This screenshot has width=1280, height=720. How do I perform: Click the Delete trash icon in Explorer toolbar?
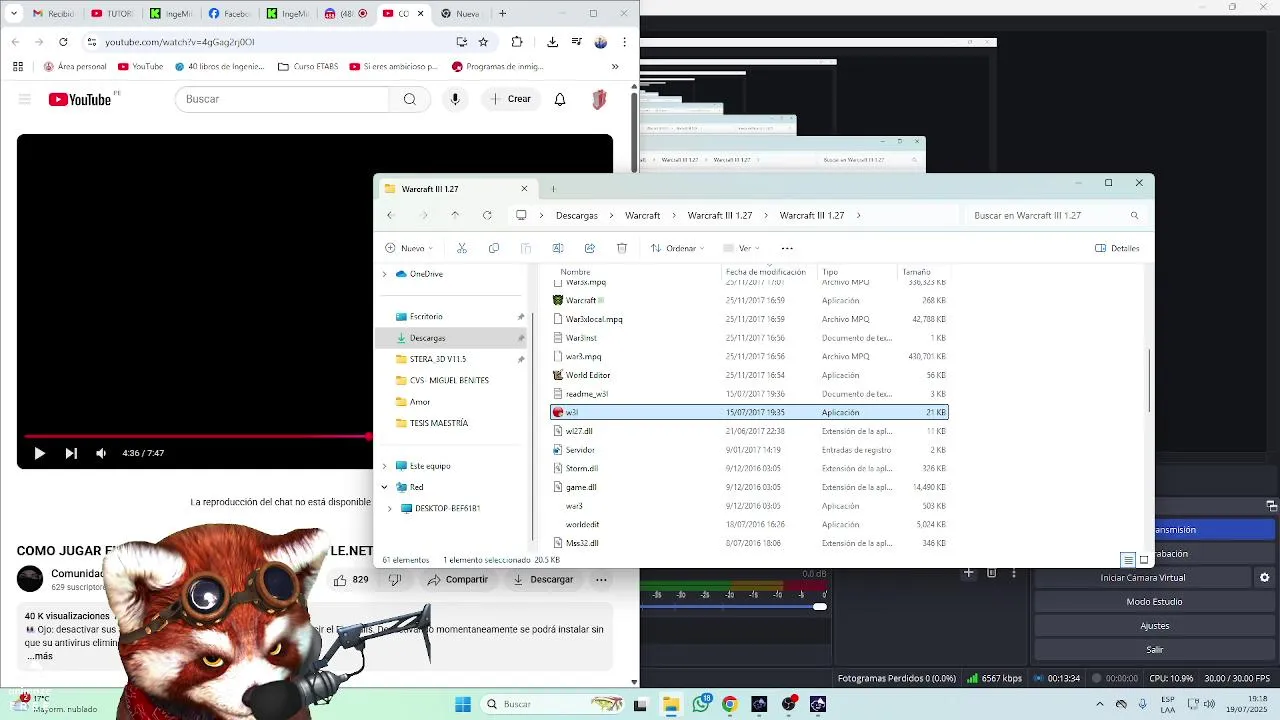(x=622, y=248)
